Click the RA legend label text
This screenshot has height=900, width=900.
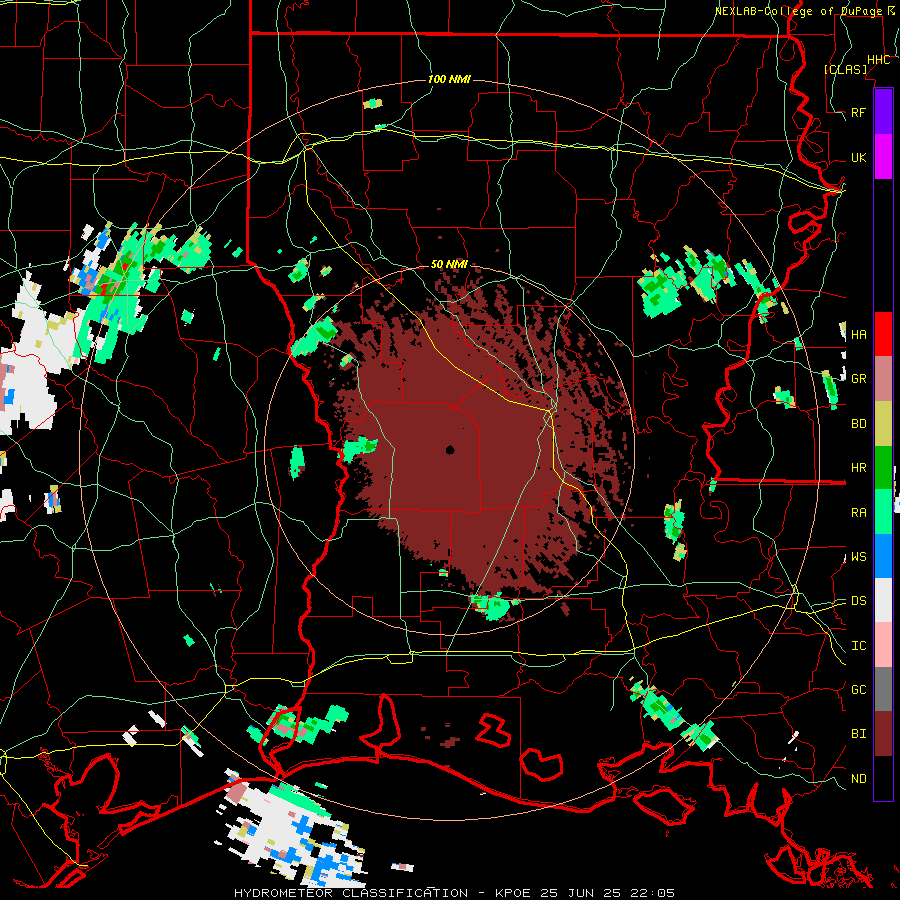[859, 513]
